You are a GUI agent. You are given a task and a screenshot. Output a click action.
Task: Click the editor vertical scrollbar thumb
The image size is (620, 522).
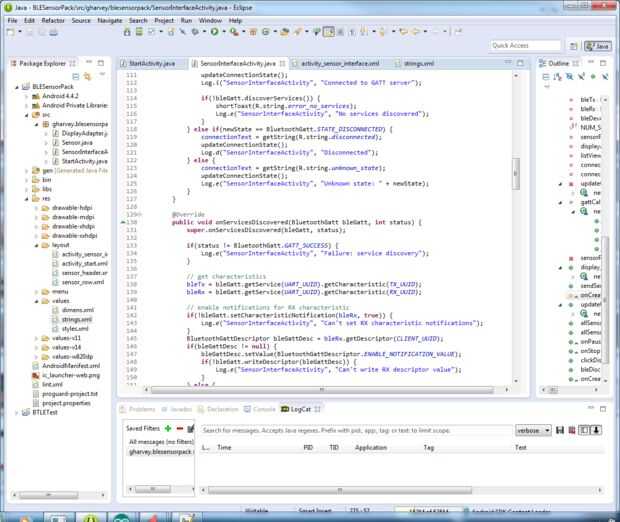coord(516,174)
